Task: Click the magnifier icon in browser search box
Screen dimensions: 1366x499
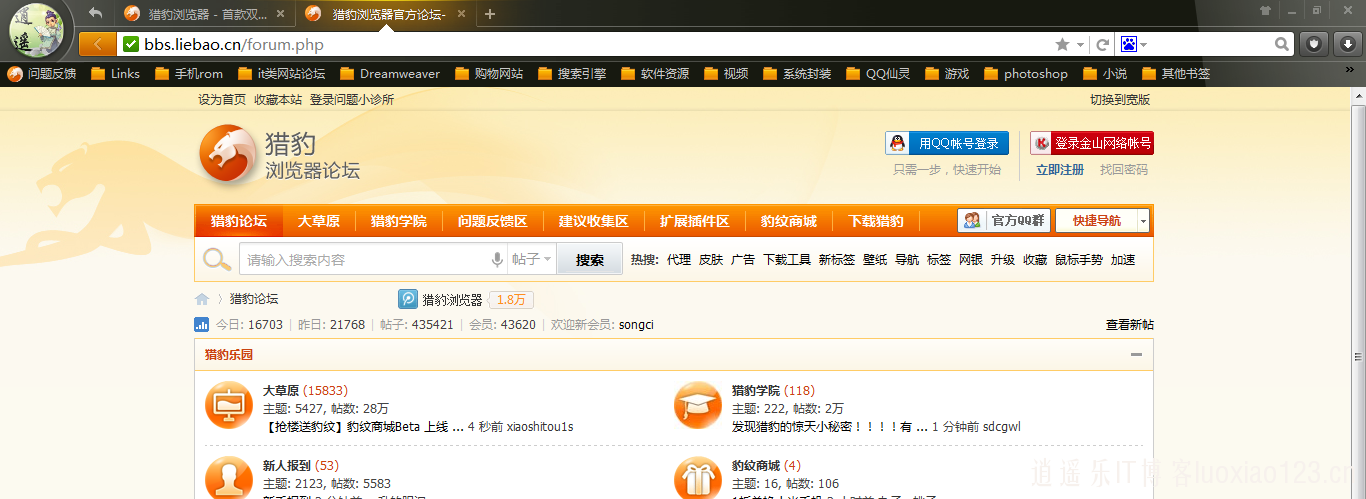Action: [x=1282, y=44]
